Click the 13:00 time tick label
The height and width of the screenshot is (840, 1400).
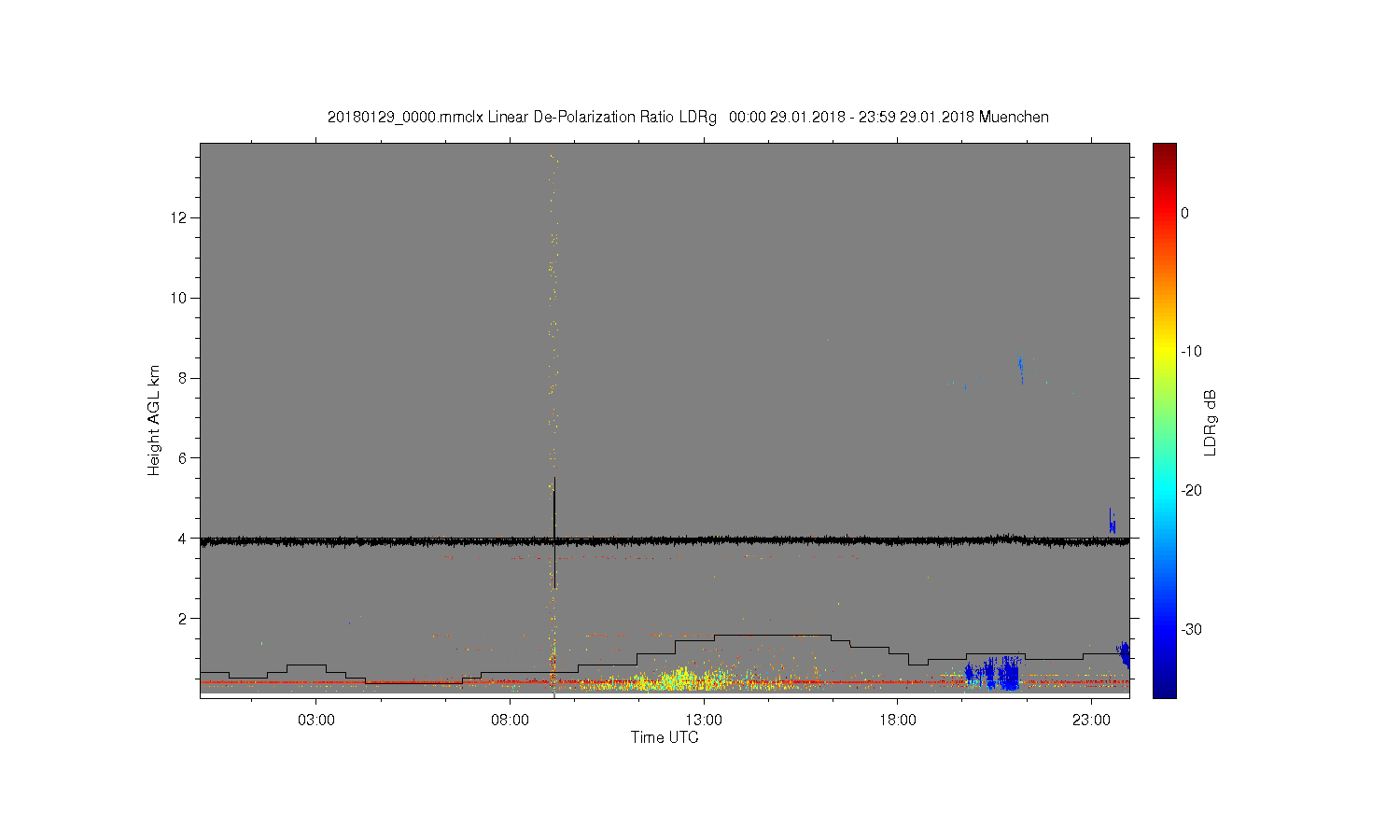click(x=704, y=721)
